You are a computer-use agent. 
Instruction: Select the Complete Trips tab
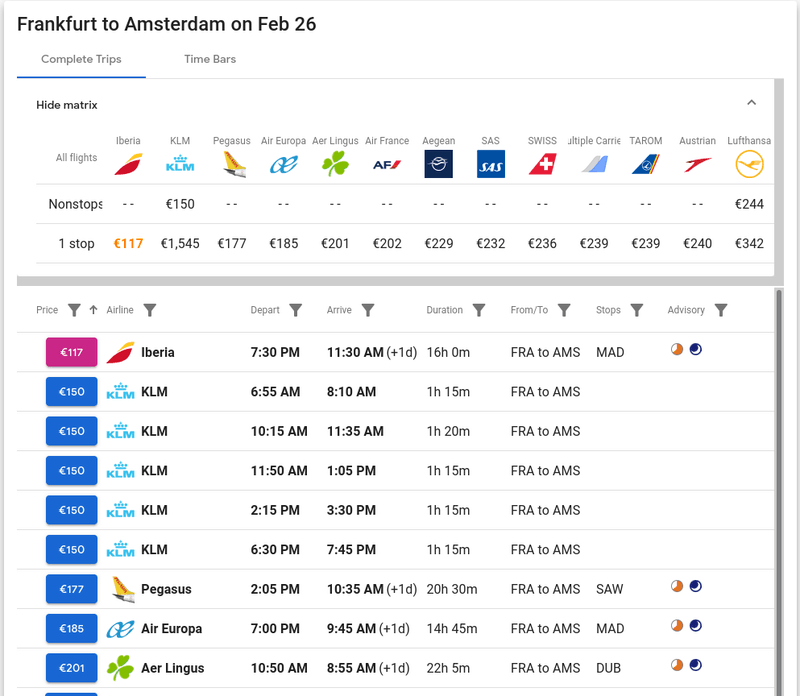click(81, 59)
